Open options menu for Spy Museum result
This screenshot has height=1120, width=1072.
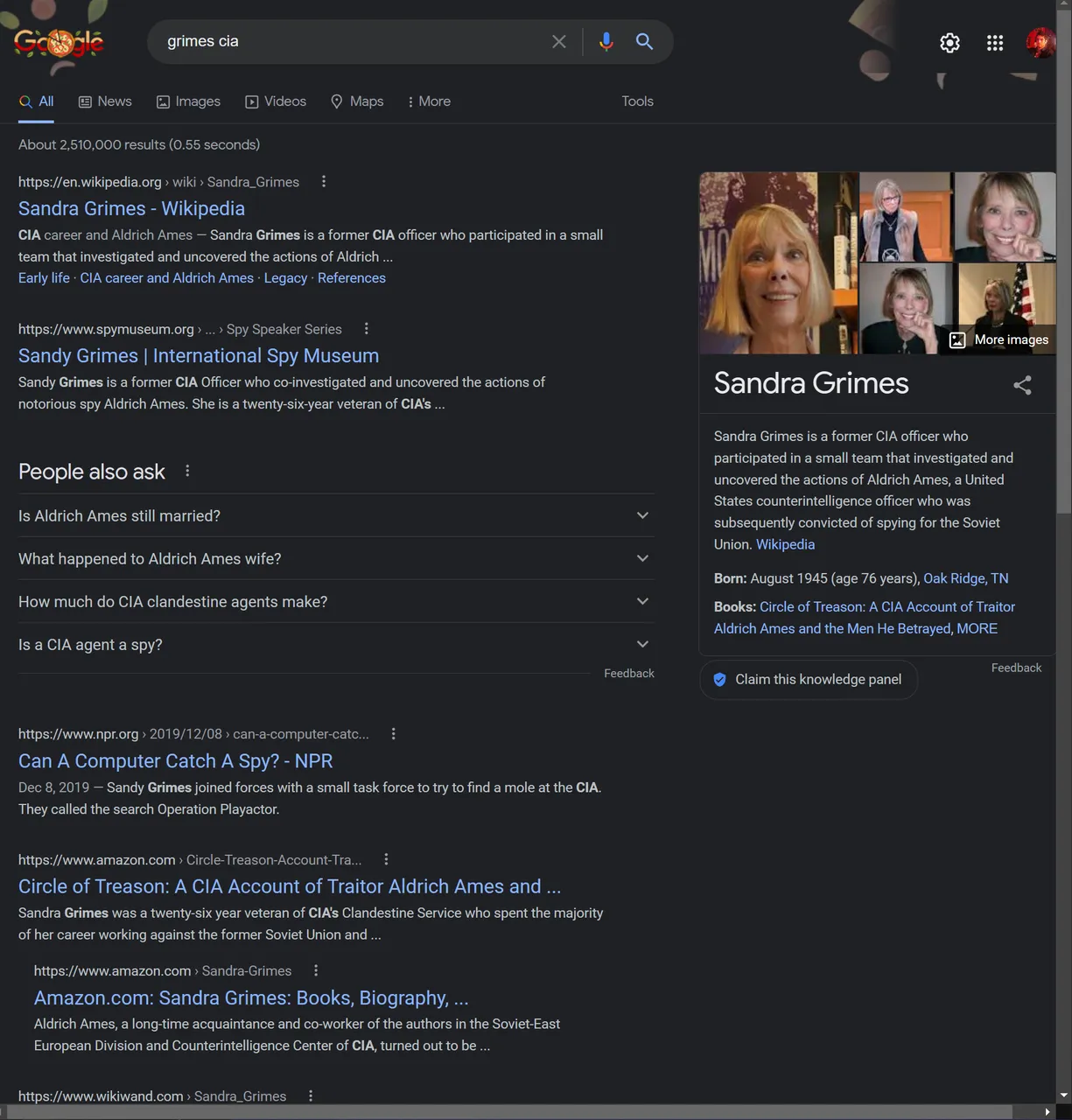[x=366, y=328]
